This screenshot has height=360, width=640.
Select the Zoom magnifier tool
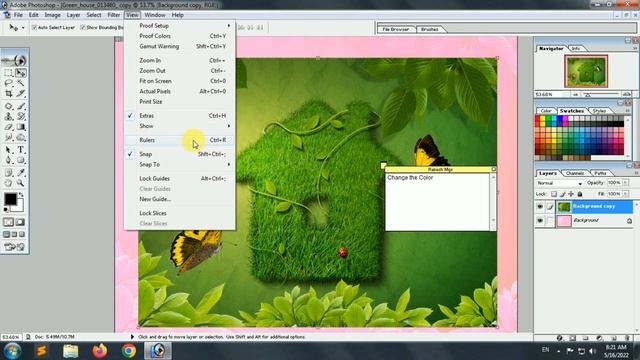tap(20, 183)
